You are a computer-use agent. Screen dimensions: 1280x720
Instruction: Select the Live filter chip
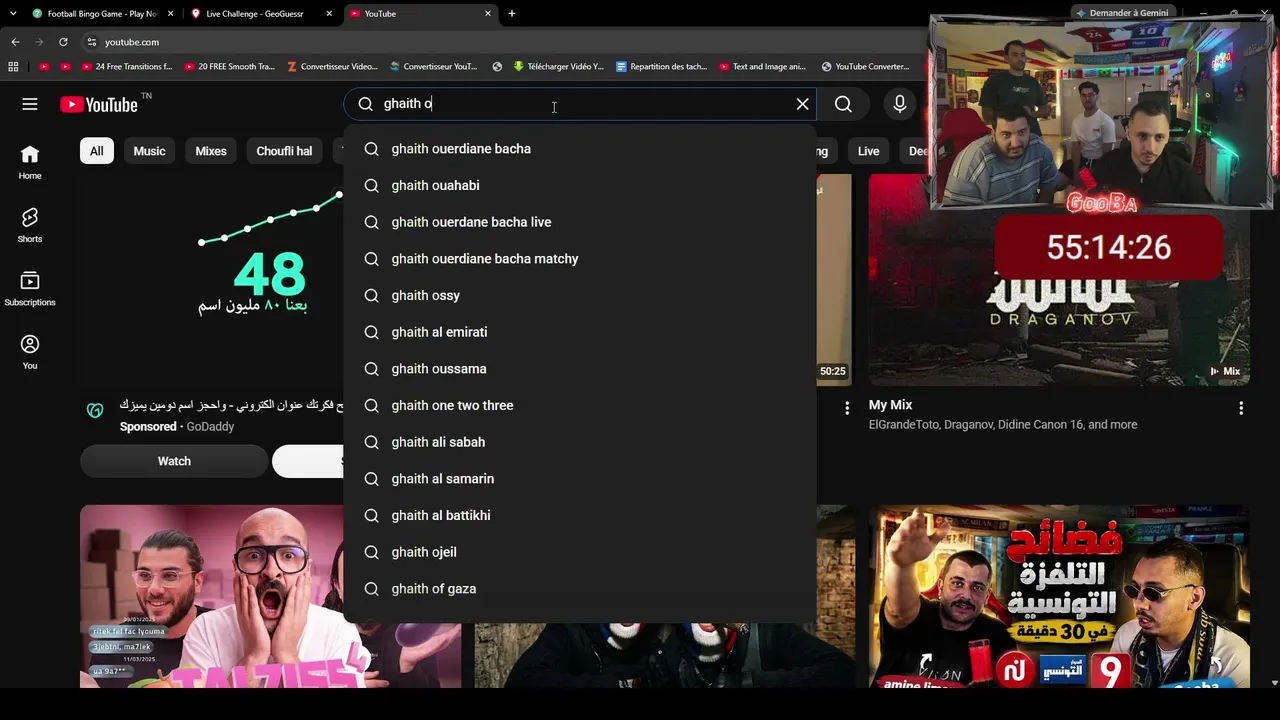click(x=868, y=151)
